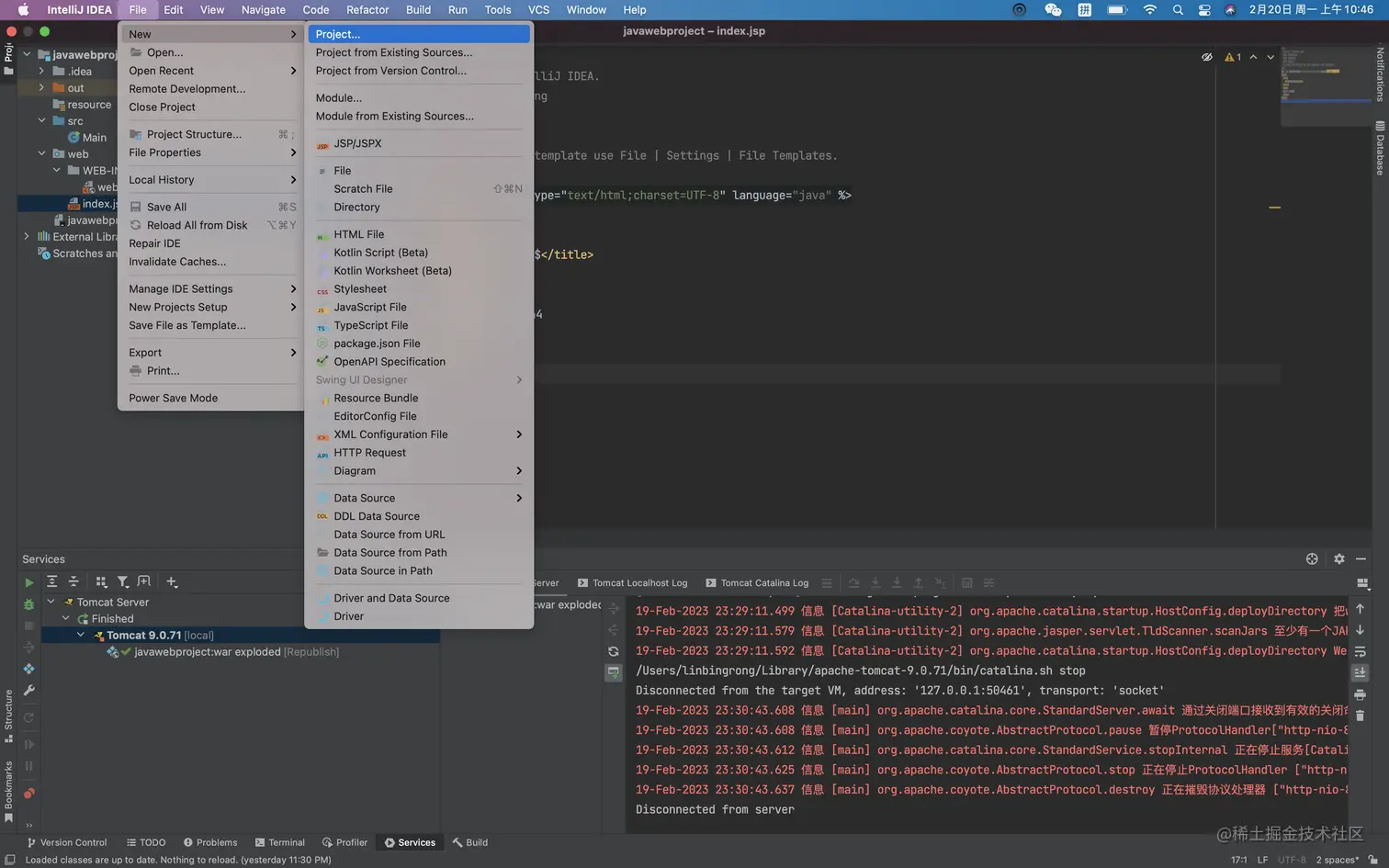Screen dimensions: 1389x868
Task: Open Version Control tool window
Action: pos(67,842)
